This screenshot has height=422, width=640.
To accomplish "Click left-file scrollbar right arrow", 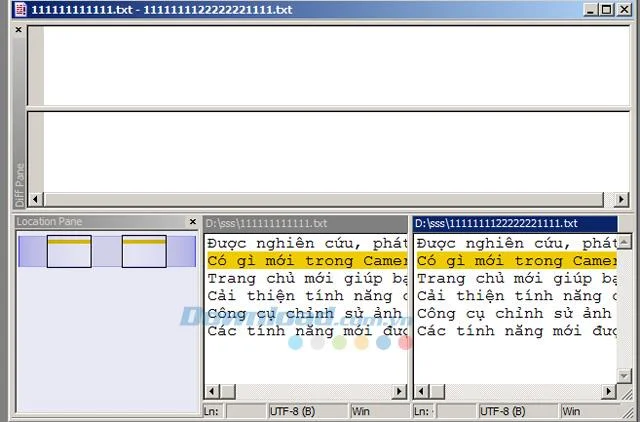I will 399,392.
